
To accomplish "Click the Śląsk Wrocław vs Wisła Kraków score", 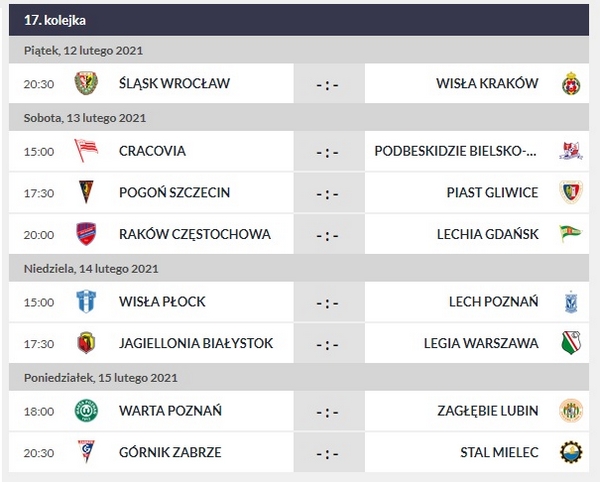I will point(328,83).
